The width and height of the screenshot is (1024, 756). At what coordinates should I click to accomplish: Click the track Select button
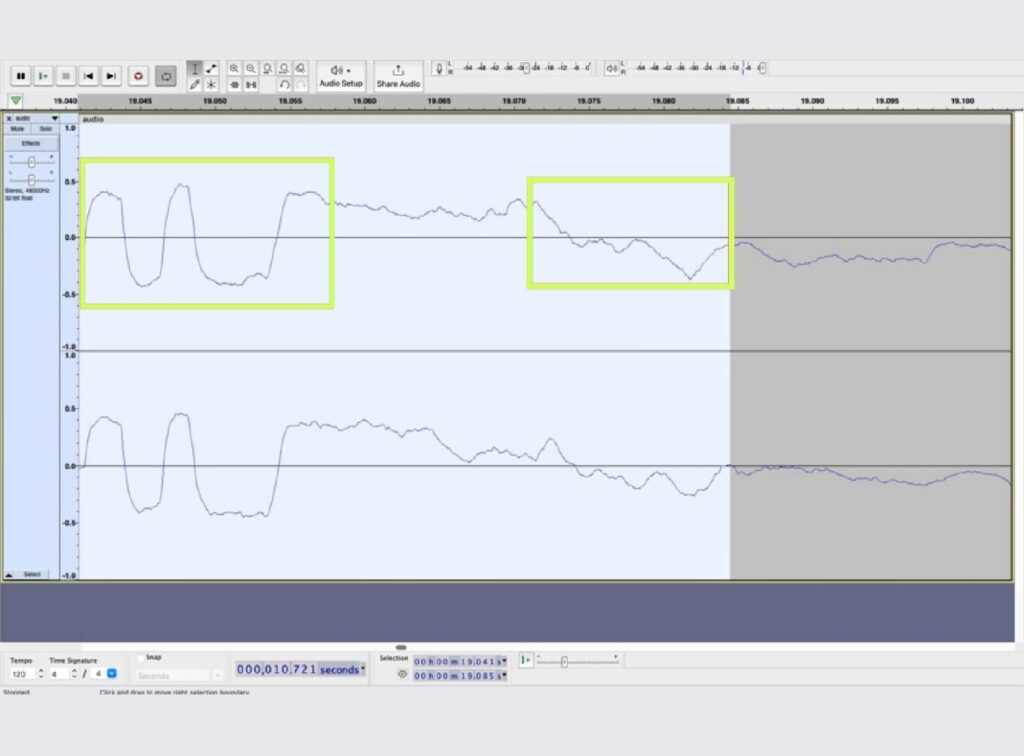(32, 575)
